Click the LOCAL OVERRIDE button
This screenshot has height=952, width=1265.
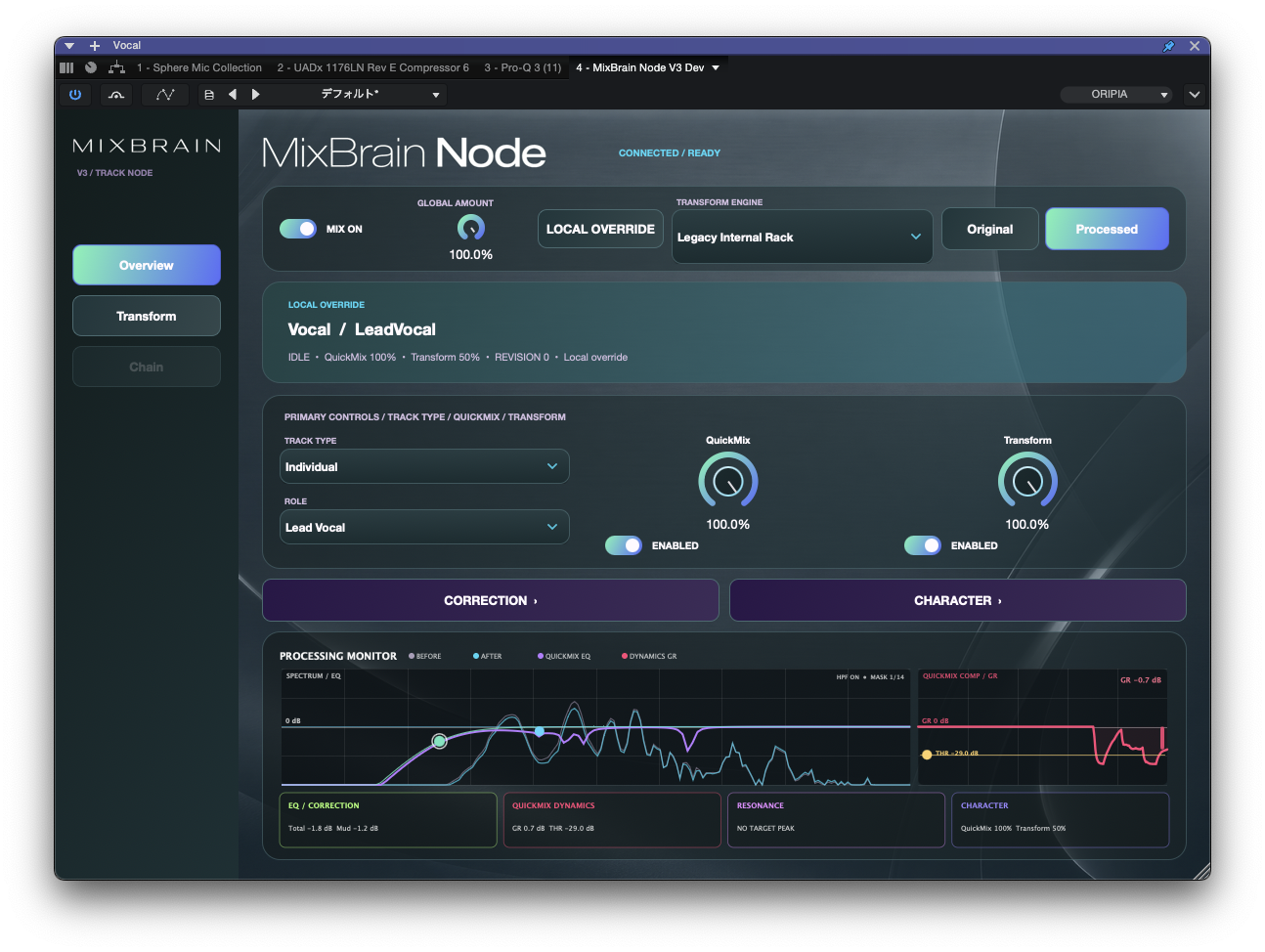[x=600, y=229]
